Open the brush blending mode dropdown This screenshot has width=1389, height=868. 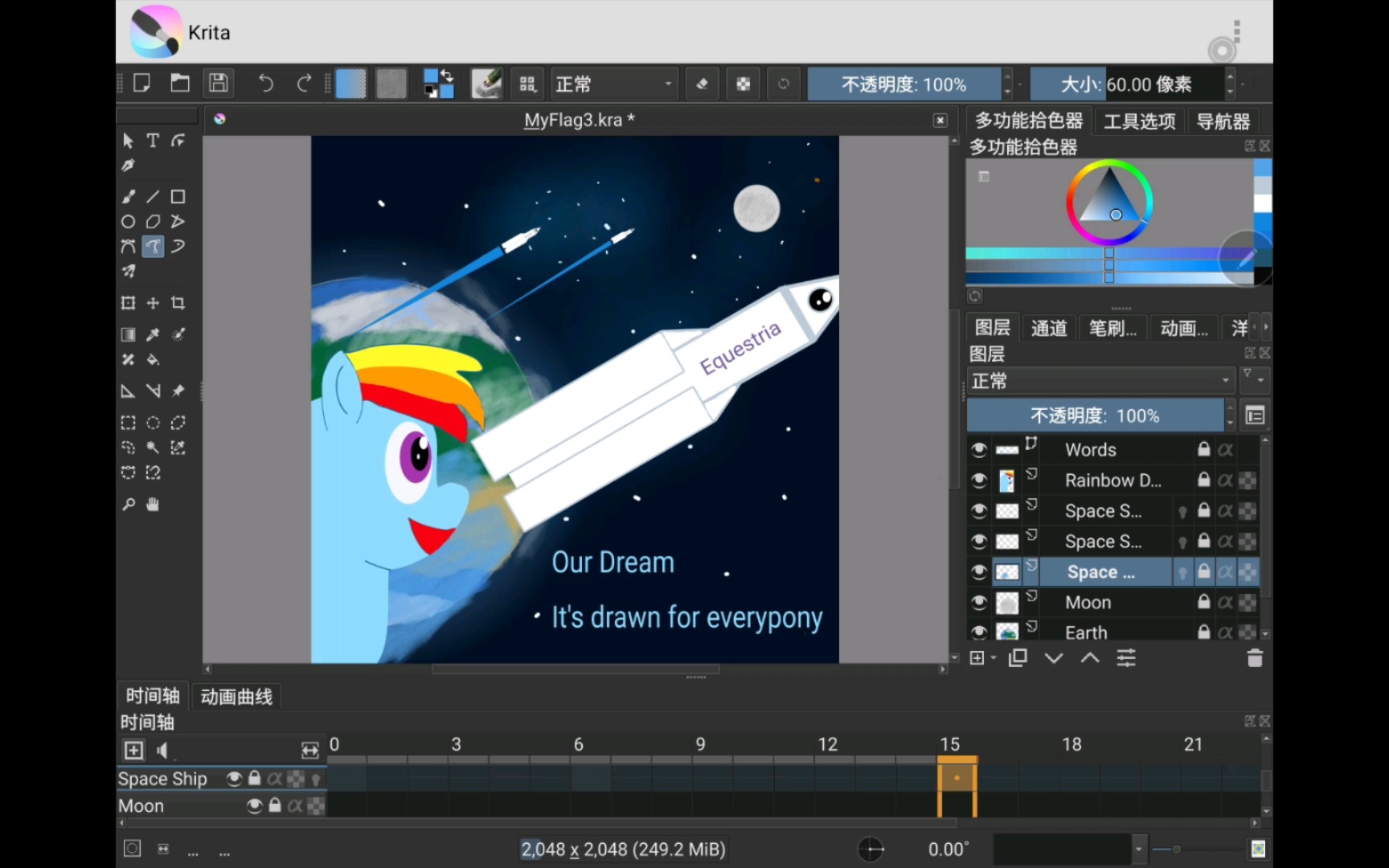point(613,84)
